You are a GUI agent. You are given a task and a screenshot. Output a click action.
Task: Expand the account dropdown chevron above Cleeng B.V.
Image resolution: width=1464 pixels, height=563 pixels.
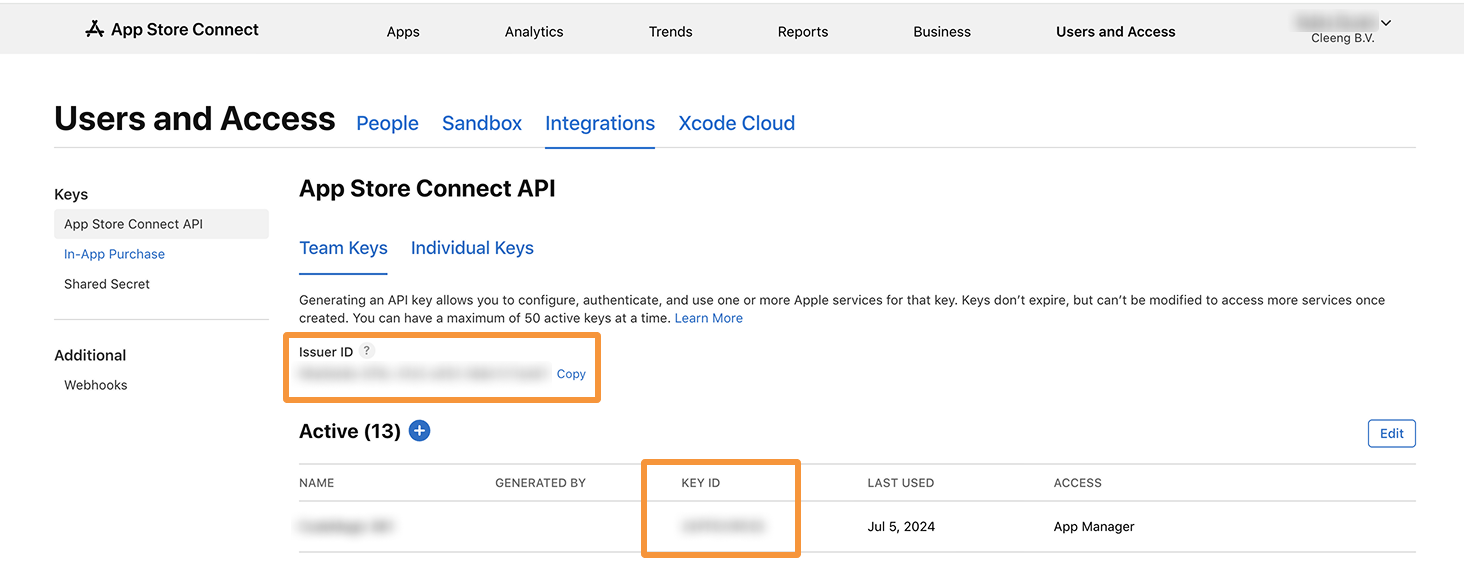(x=1386, y=22)
